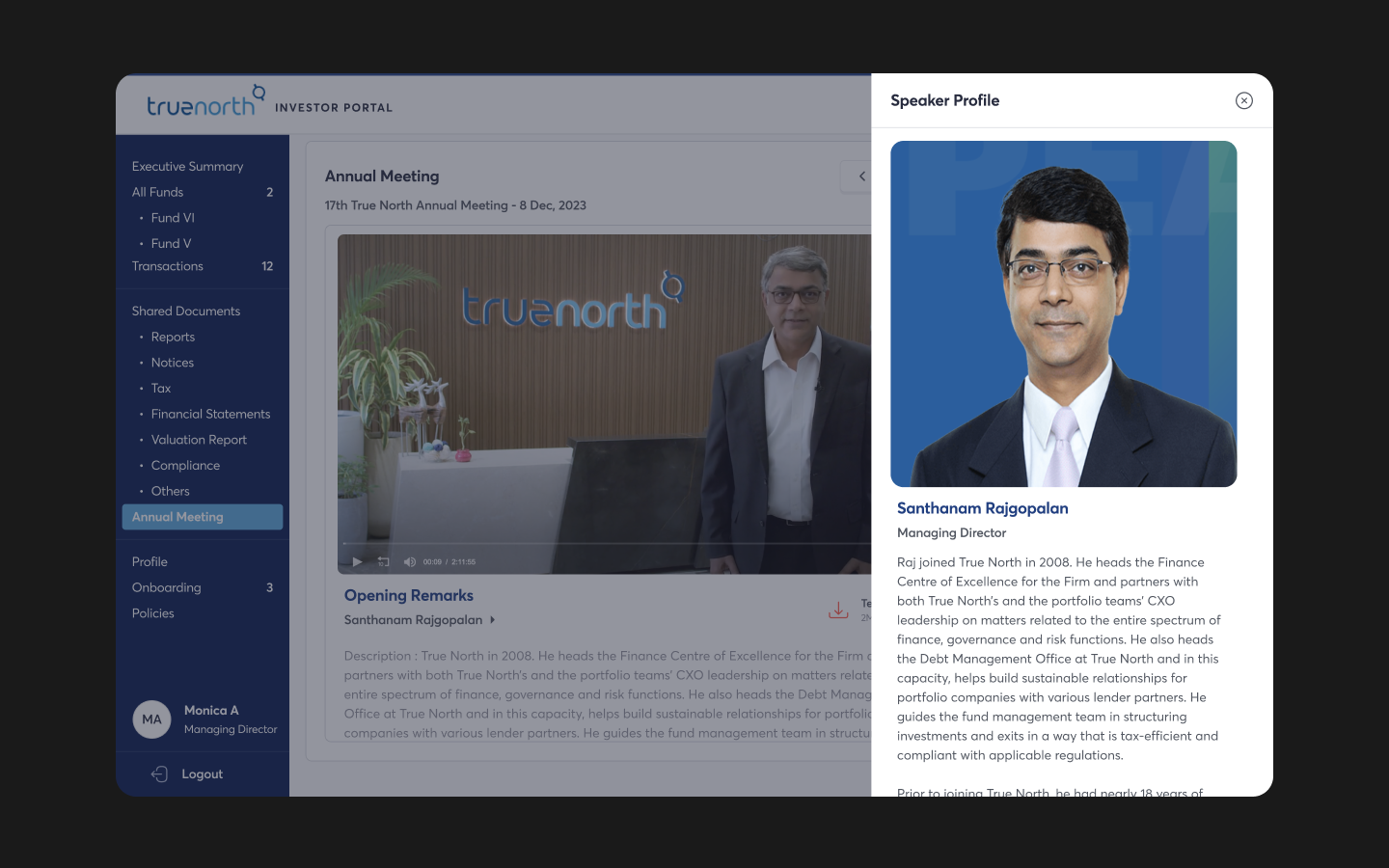Click the logout door icon
The image size is (1389, 868).
pyautogui.click(x=159, y=773)
